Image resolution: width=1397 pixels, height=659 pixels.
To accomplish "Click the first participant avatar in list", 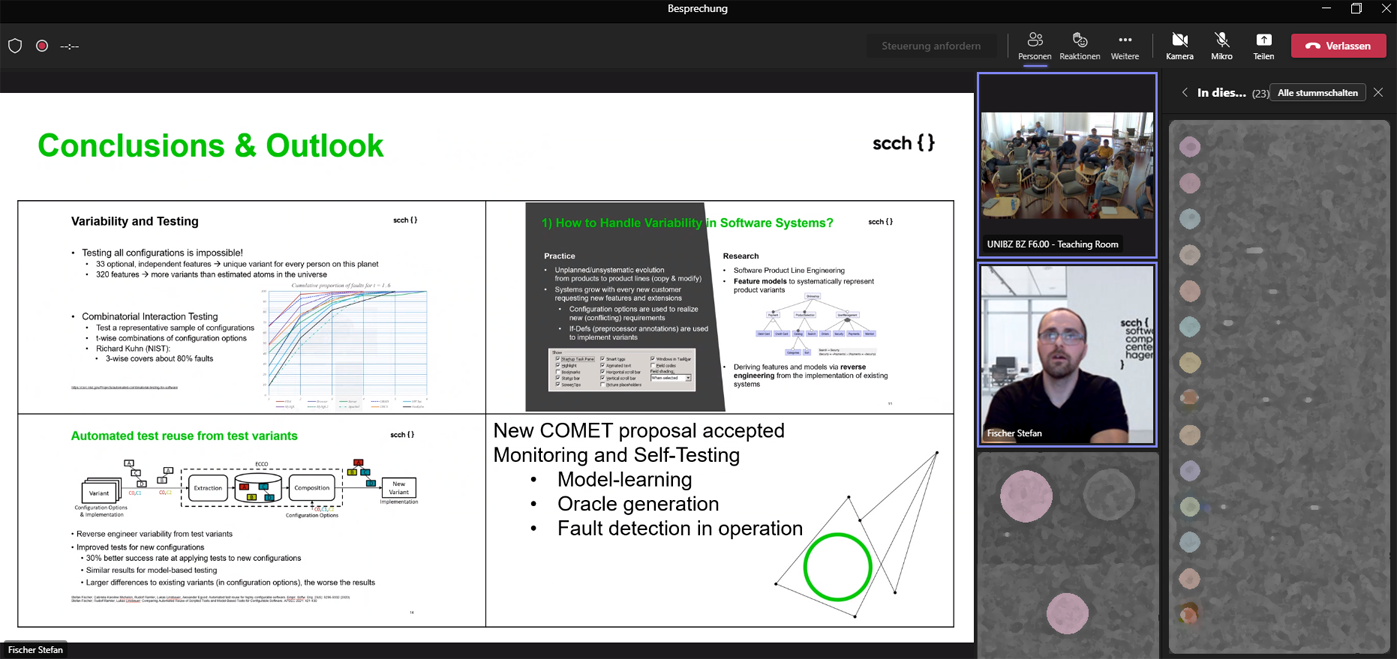I will click(1189, 148).
